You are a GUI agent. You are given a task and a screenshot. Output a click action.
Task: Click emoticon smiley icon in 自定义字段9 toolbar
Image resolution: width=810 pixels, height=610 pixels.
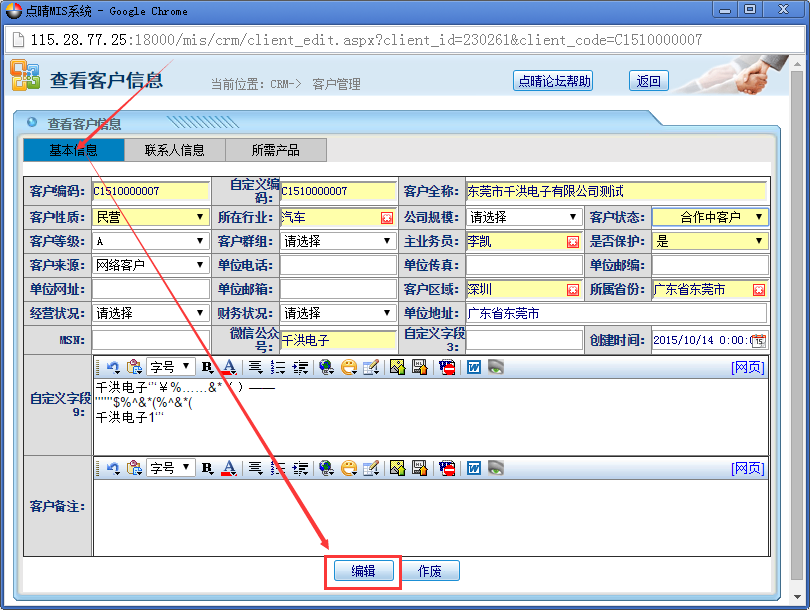tap(349, 367)
